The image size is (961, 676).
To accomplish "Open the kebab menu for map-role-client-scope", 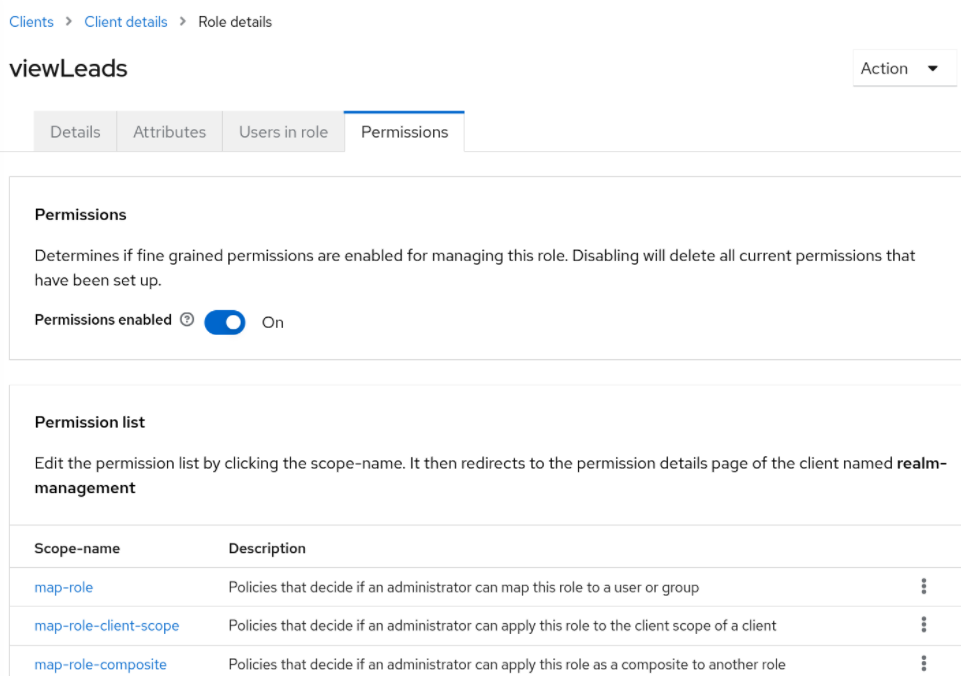I will tap(922, 625).
